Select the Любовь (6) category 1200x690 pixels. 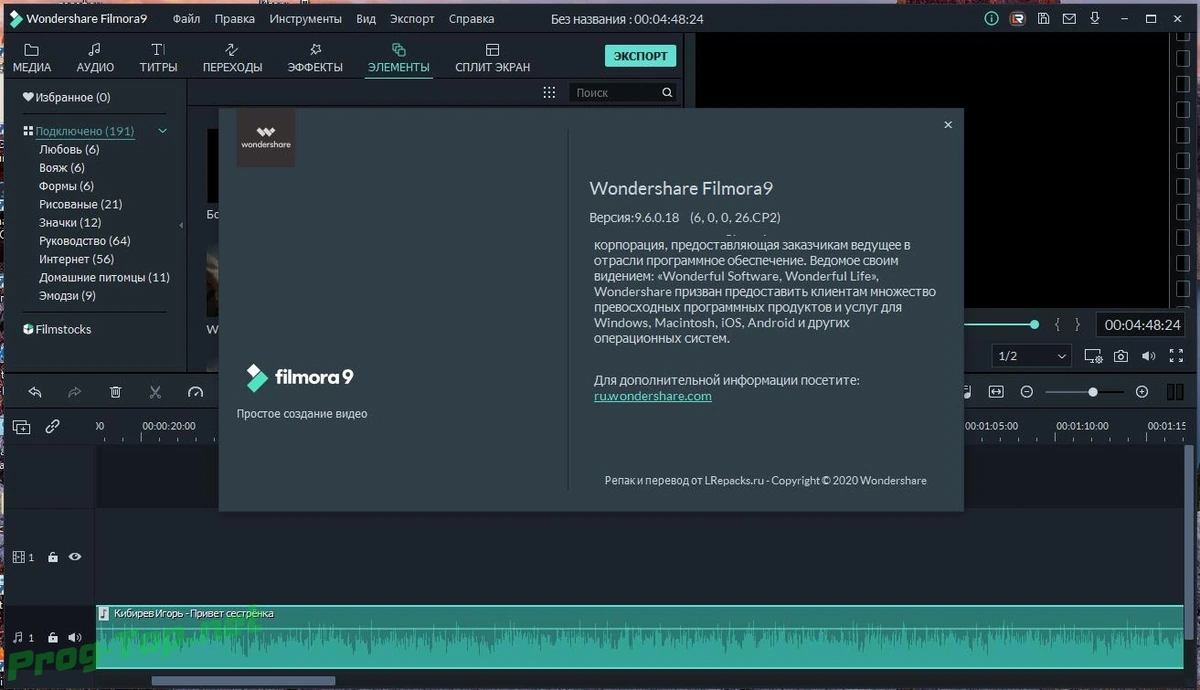pyautogui.click(x=69, y=149)
